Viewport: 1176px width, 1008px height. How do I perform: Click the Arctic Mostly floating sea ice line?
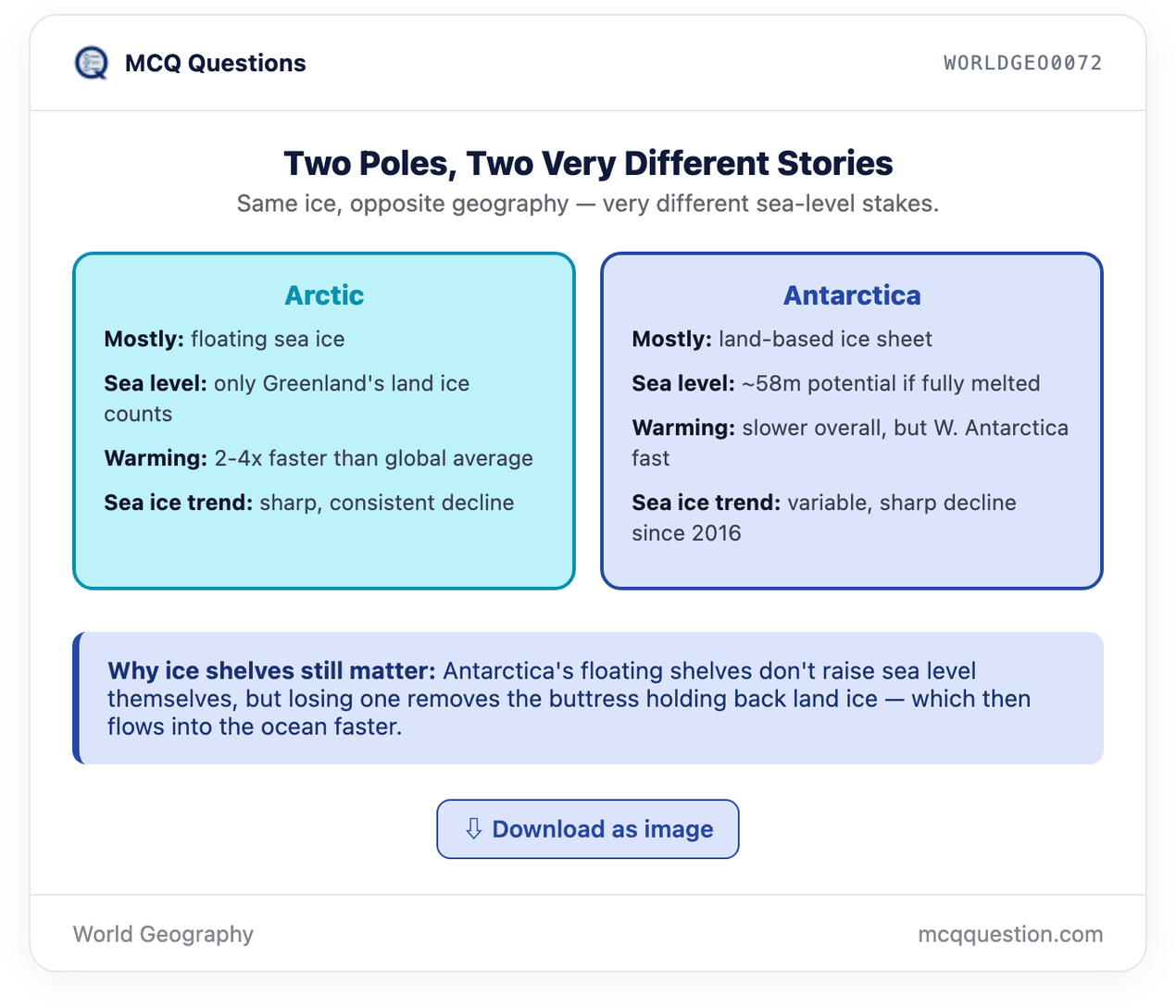tap(224, 339)
